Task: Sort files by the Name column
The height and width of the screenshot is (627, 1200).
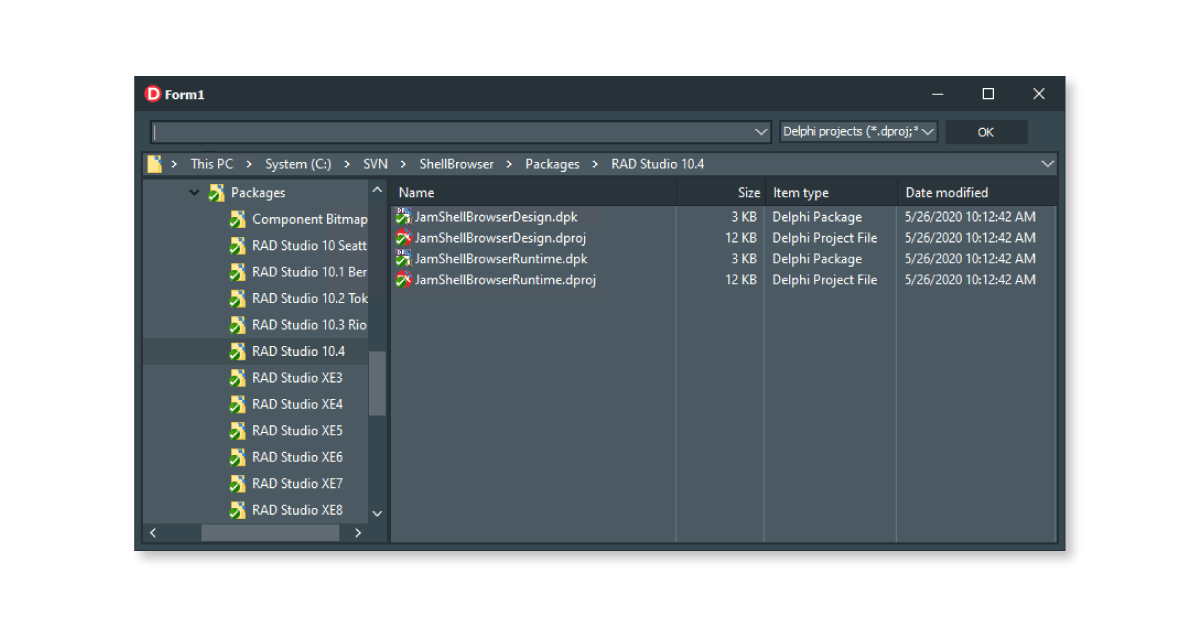Action: [417, 193]
